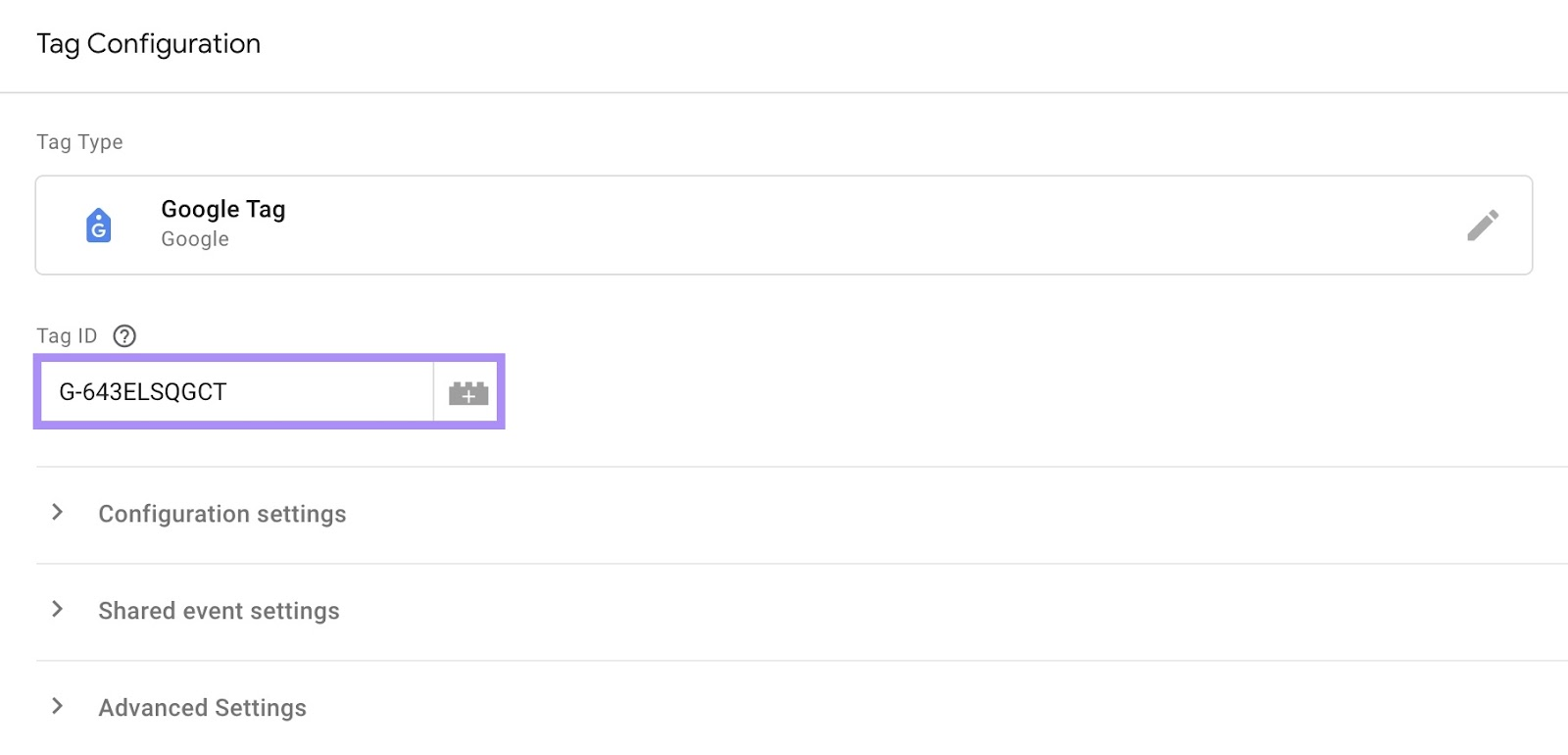The width and height of the screenshot is (1568, 755).
Task: Select the blue G badge on the tag logo
Action: (x=97, y=229)
